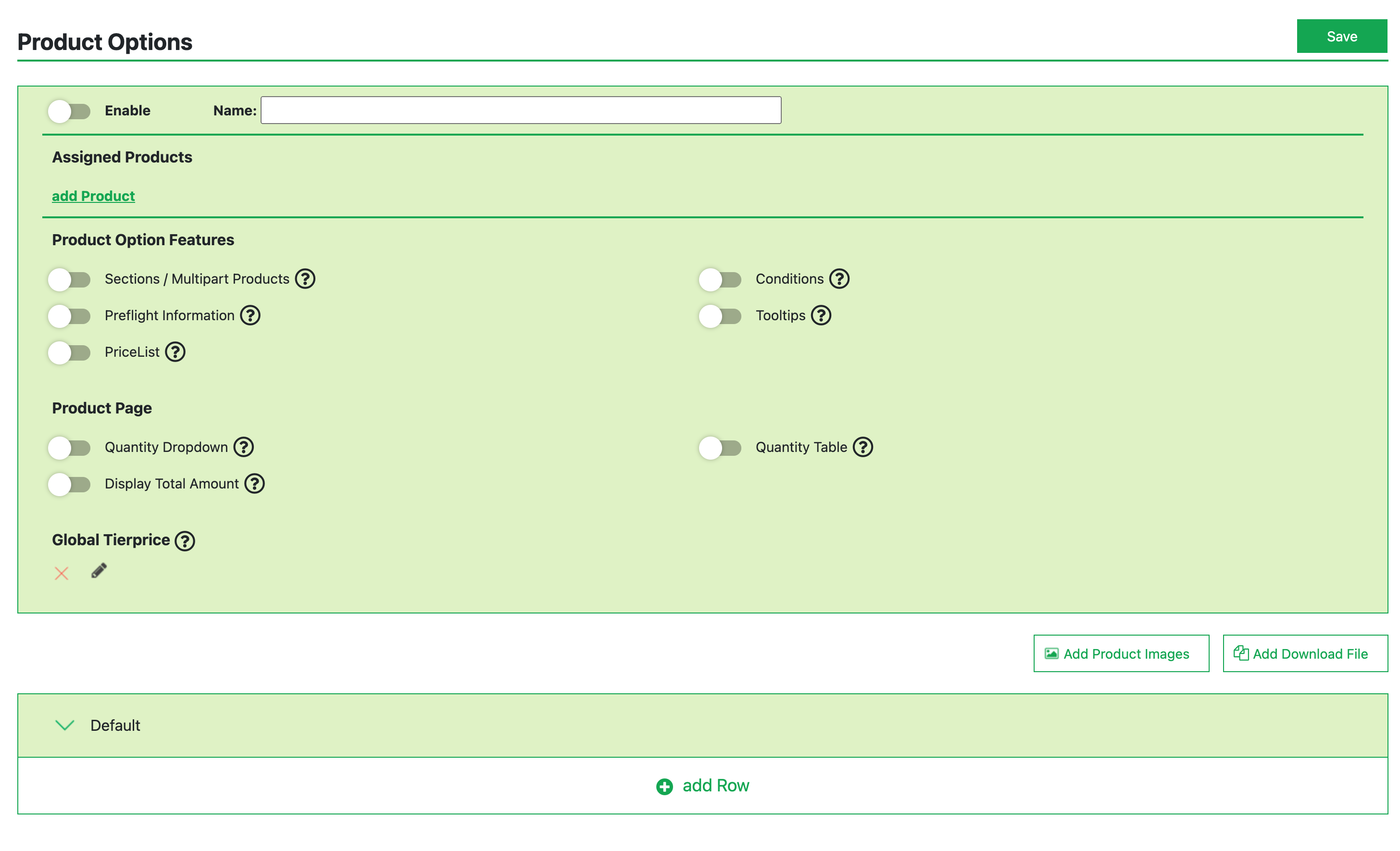Turn on the PriceList toggle
This screenshot has width=1400, height=851.
tap(69, 353)
